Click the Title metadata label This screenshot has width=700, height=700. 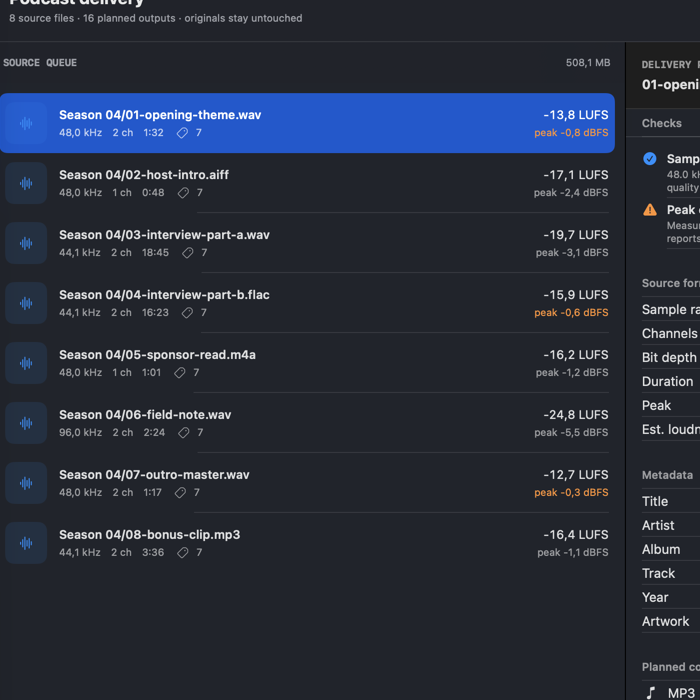click(655, 501)
